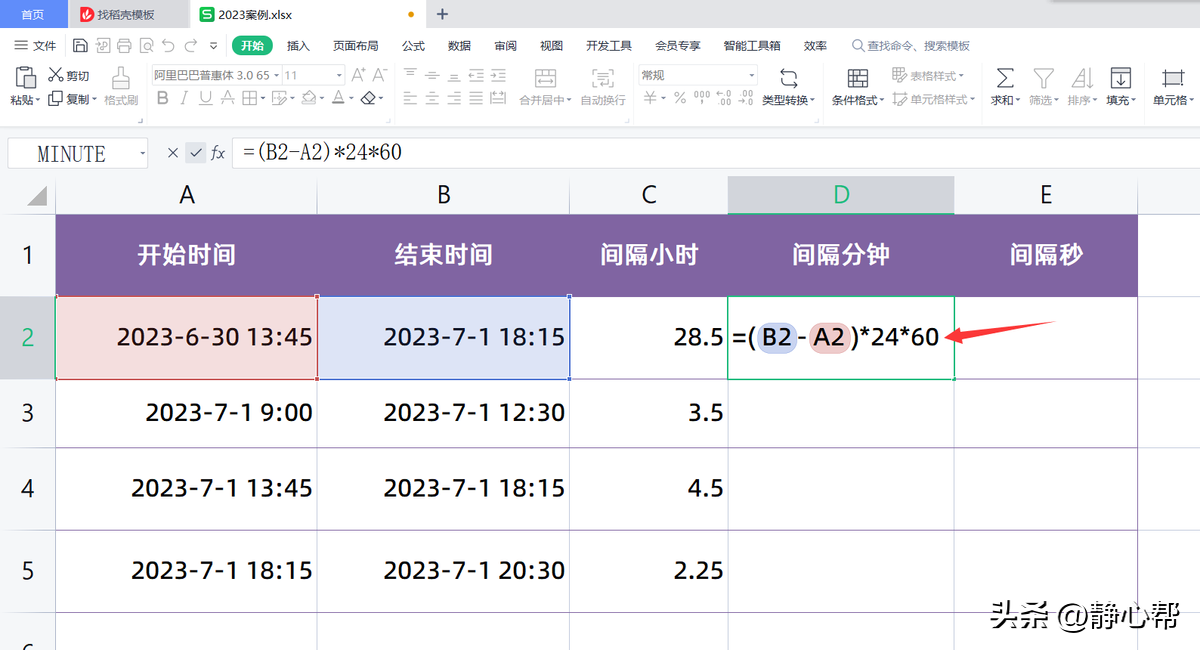
Task: Click the Increase font size A+ icon
Action: click(x=358, y=75)
